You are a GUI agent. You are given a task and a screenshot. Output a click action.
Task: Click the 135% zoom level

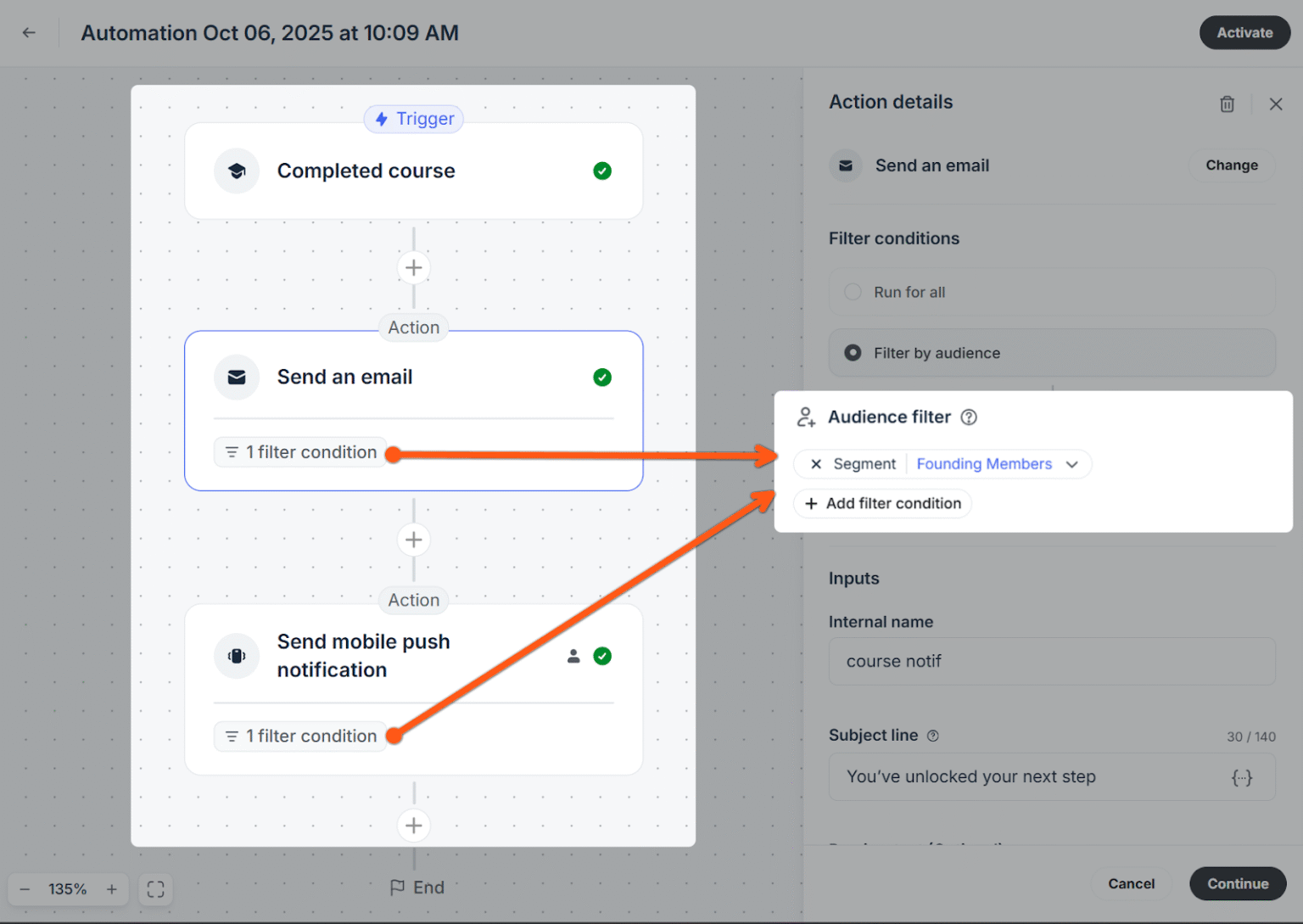pos(68,889)
